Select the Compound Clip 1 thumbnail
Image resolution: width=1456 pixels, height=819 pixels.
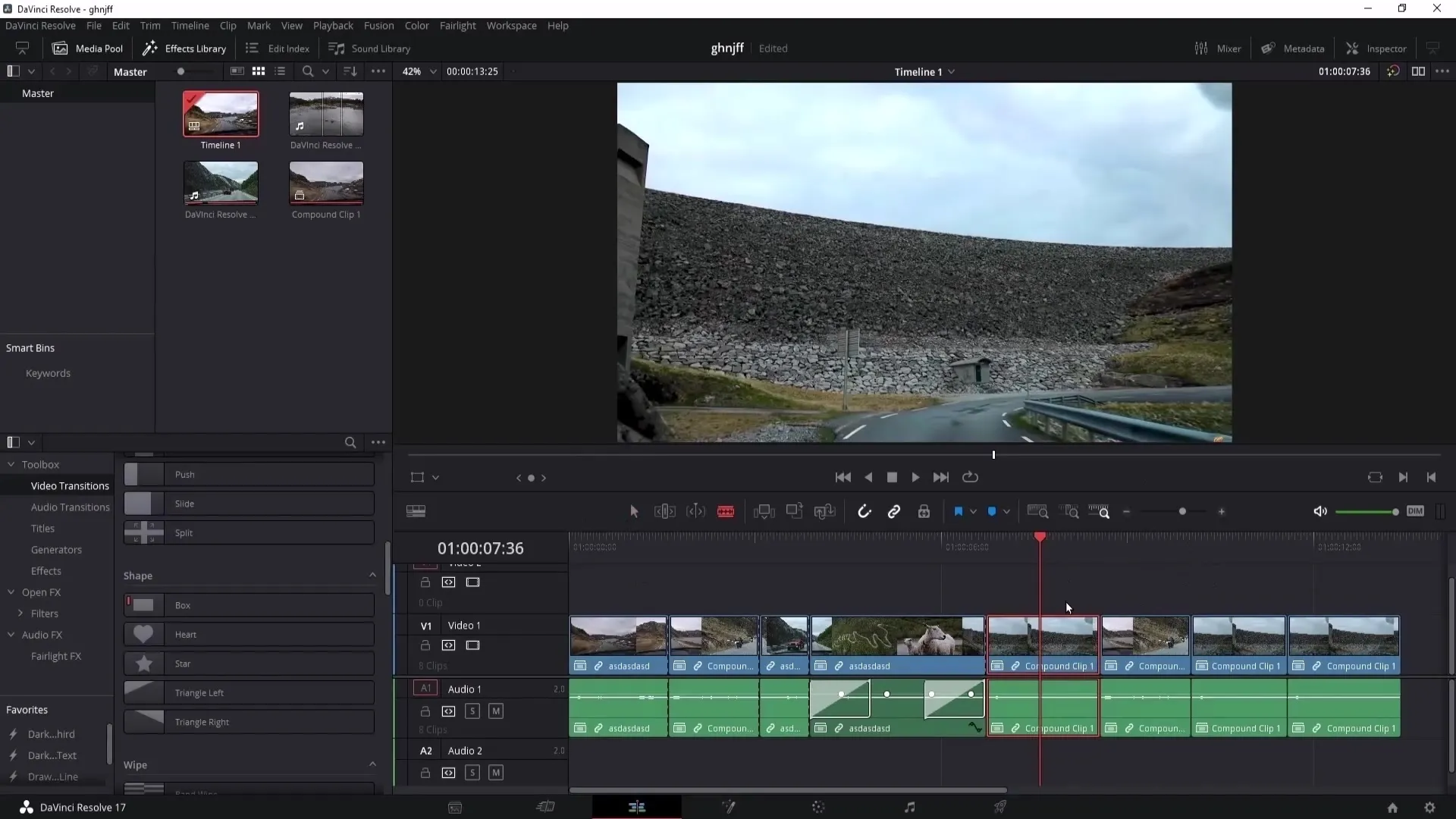(x=326, y=184)
